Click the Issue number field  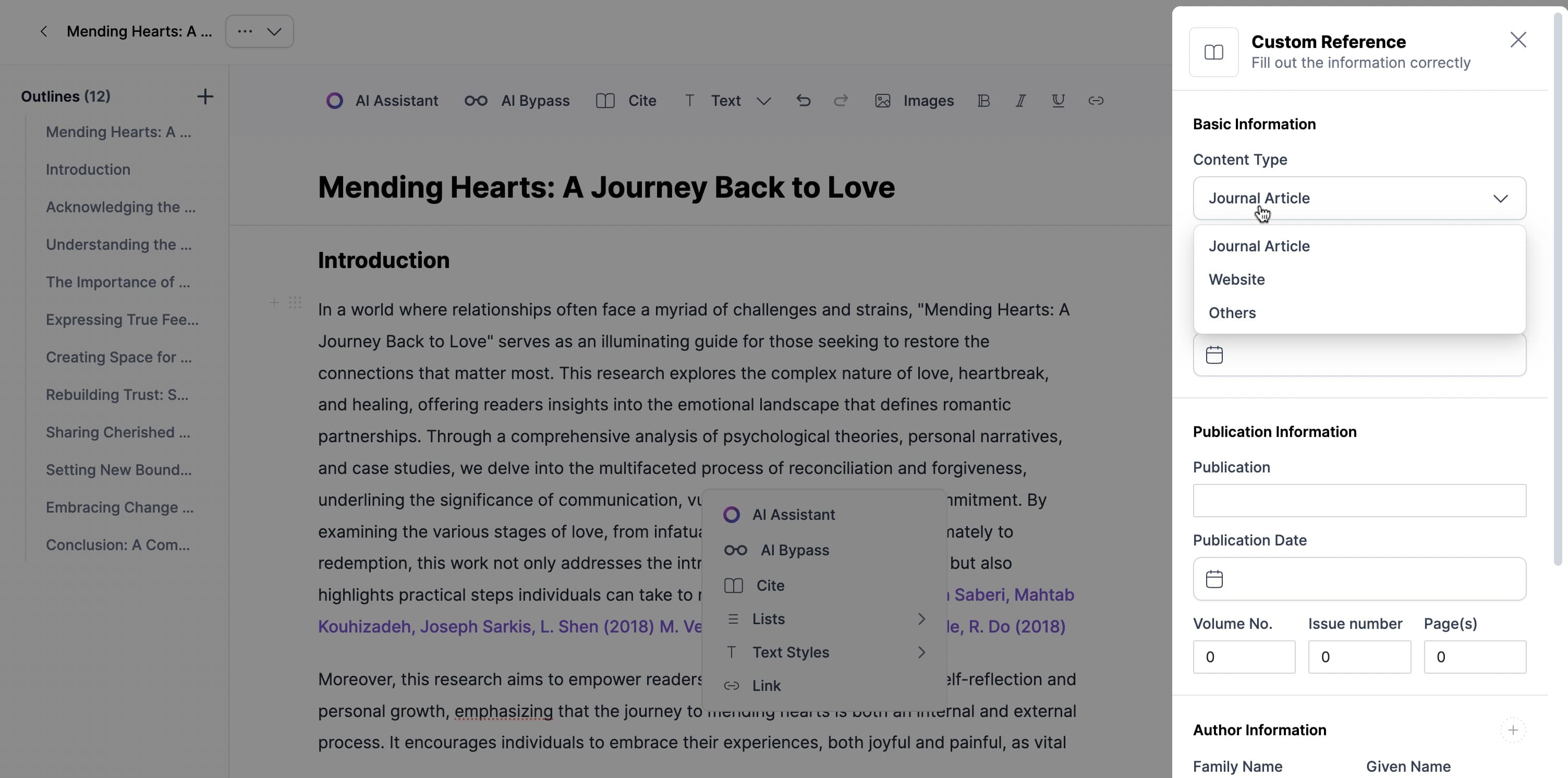[1359, 657]
